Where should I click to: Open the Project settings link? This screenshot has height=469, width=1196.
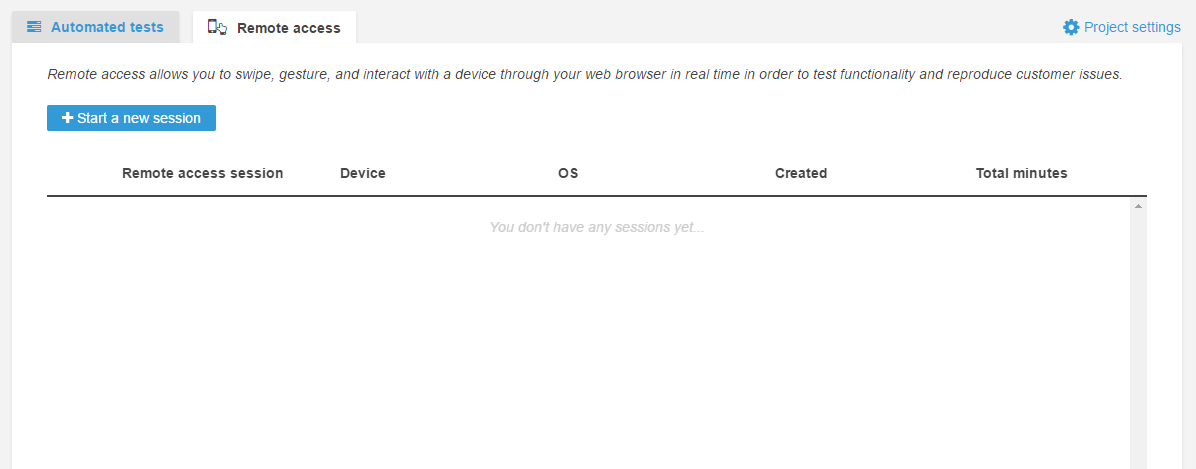point(1132,27)
